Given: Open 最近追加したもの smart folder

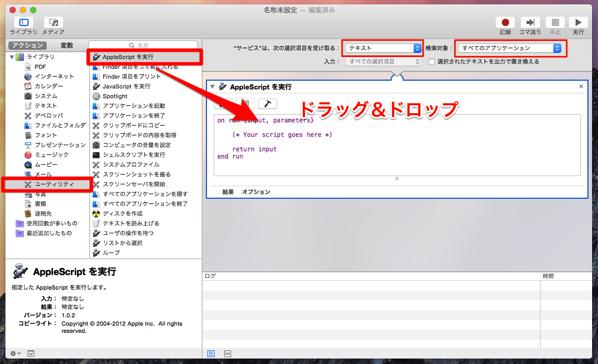Looking at the screenshot, I should [49, 233].
